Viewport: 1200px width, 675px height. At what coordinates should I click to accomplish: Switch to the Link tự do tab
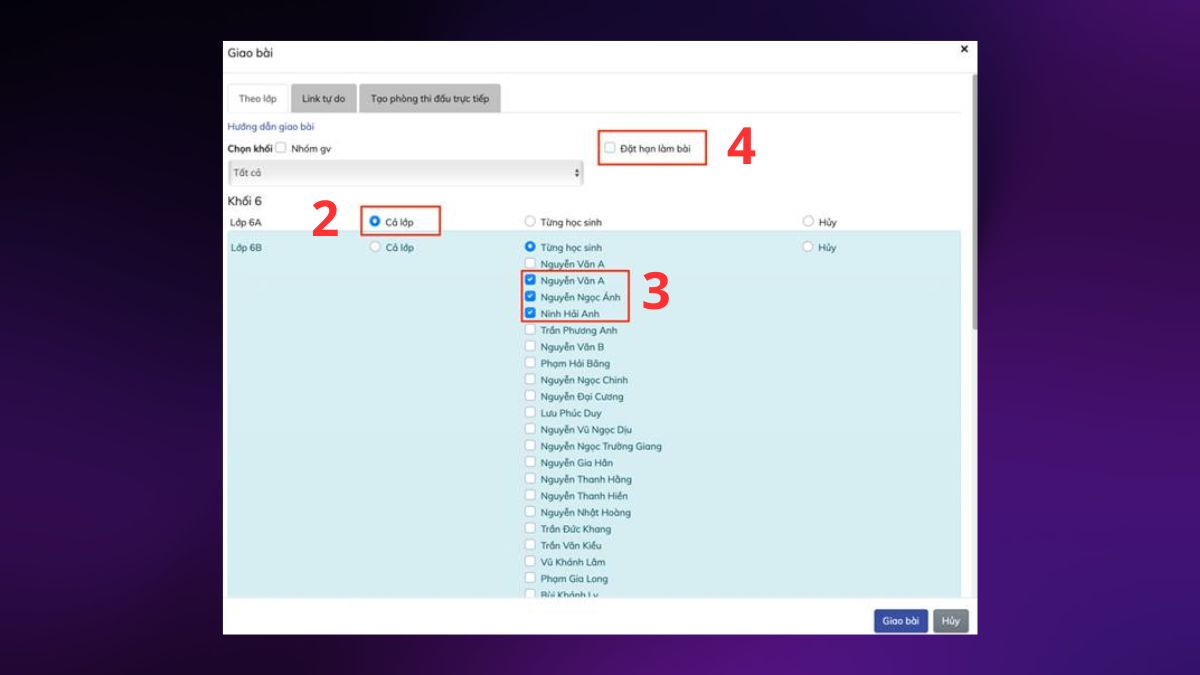pos(323,98)
